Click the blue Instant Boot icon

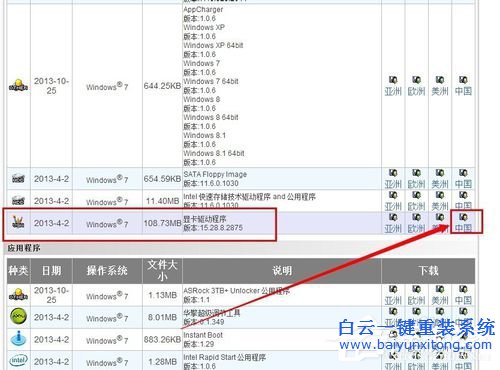pyautogui.click(x=18, y=338)
